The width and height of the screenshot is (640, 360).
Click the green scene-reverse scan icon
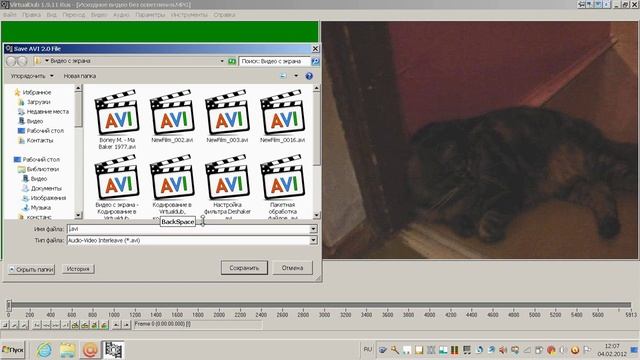(95, 325)
